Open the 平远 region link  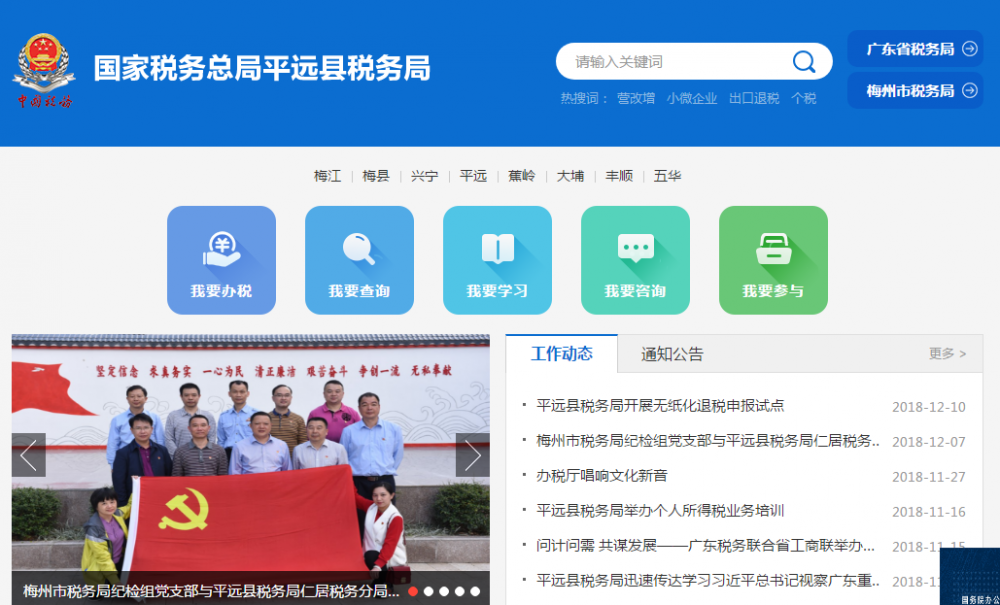[x=472, y=175]
